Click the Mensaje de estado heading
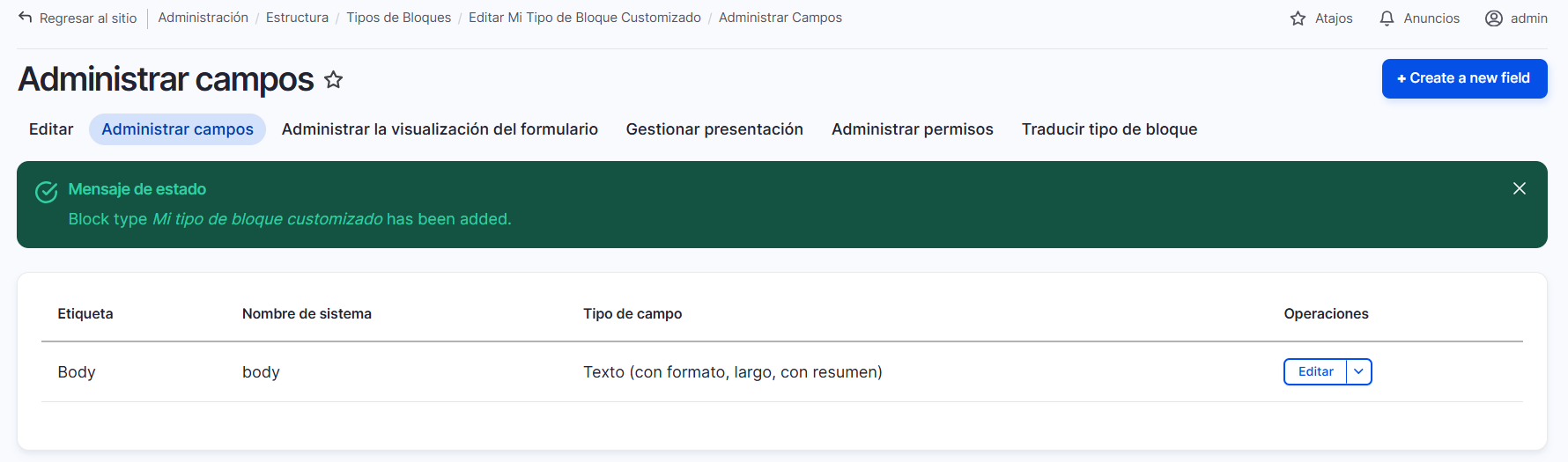Viewport: 1568px width, 462px height. click(137, 189)
